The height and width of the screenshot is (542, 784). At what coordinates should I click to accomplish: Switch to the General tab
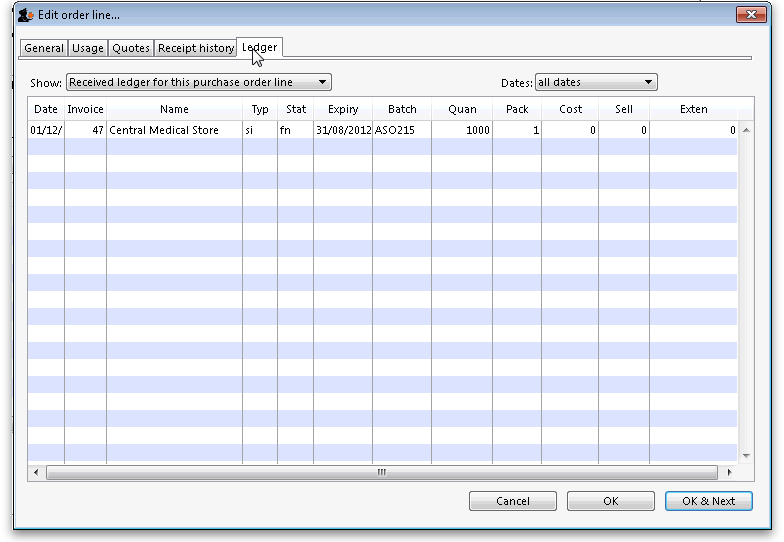point(44,48)
